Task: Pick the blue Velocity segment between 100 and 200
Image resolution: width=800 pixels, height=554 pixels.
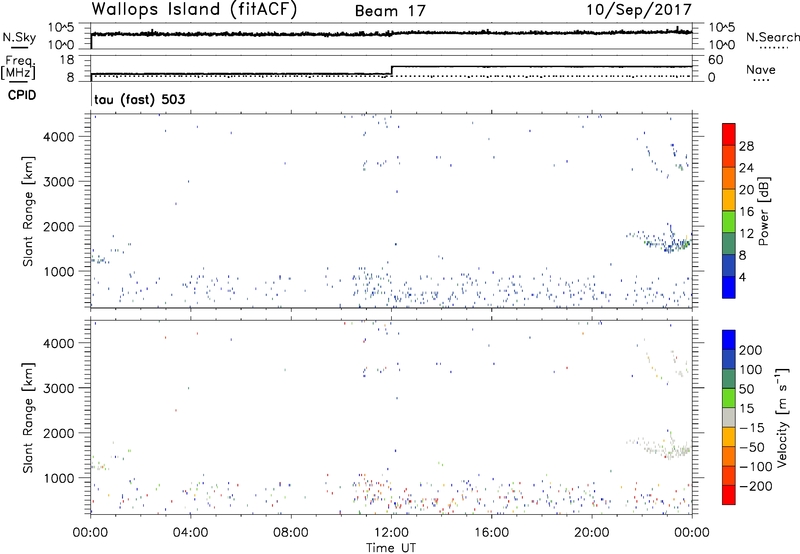Action: click(729, 359)
